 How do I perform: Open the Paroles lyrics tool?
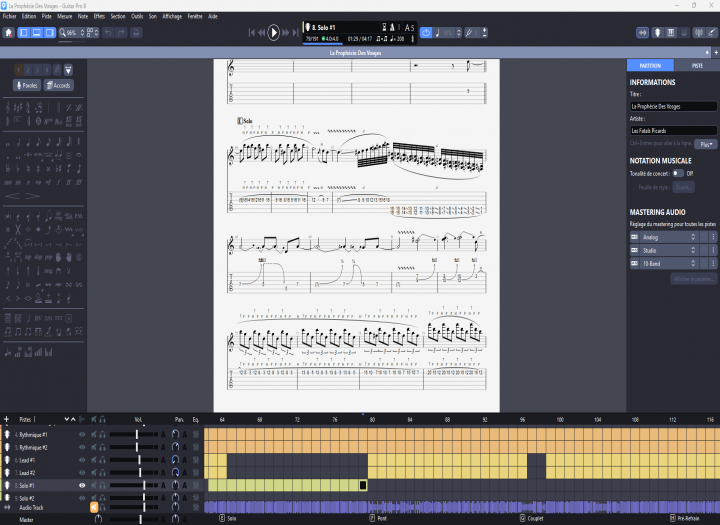point(27,85)
